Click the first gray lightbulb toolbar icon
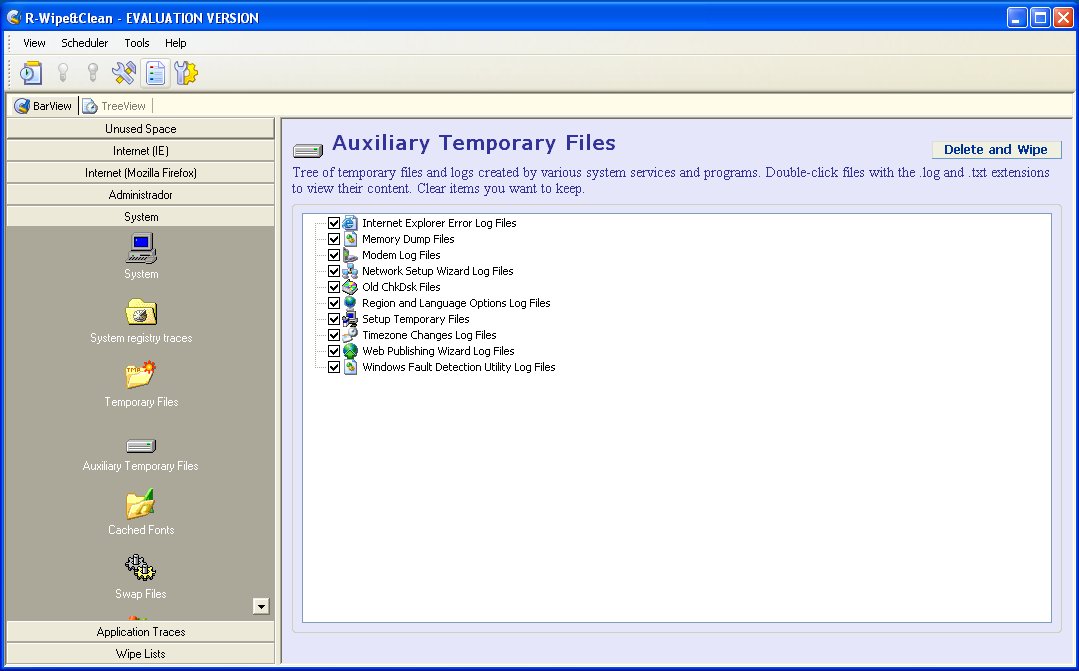 (63, 73)
